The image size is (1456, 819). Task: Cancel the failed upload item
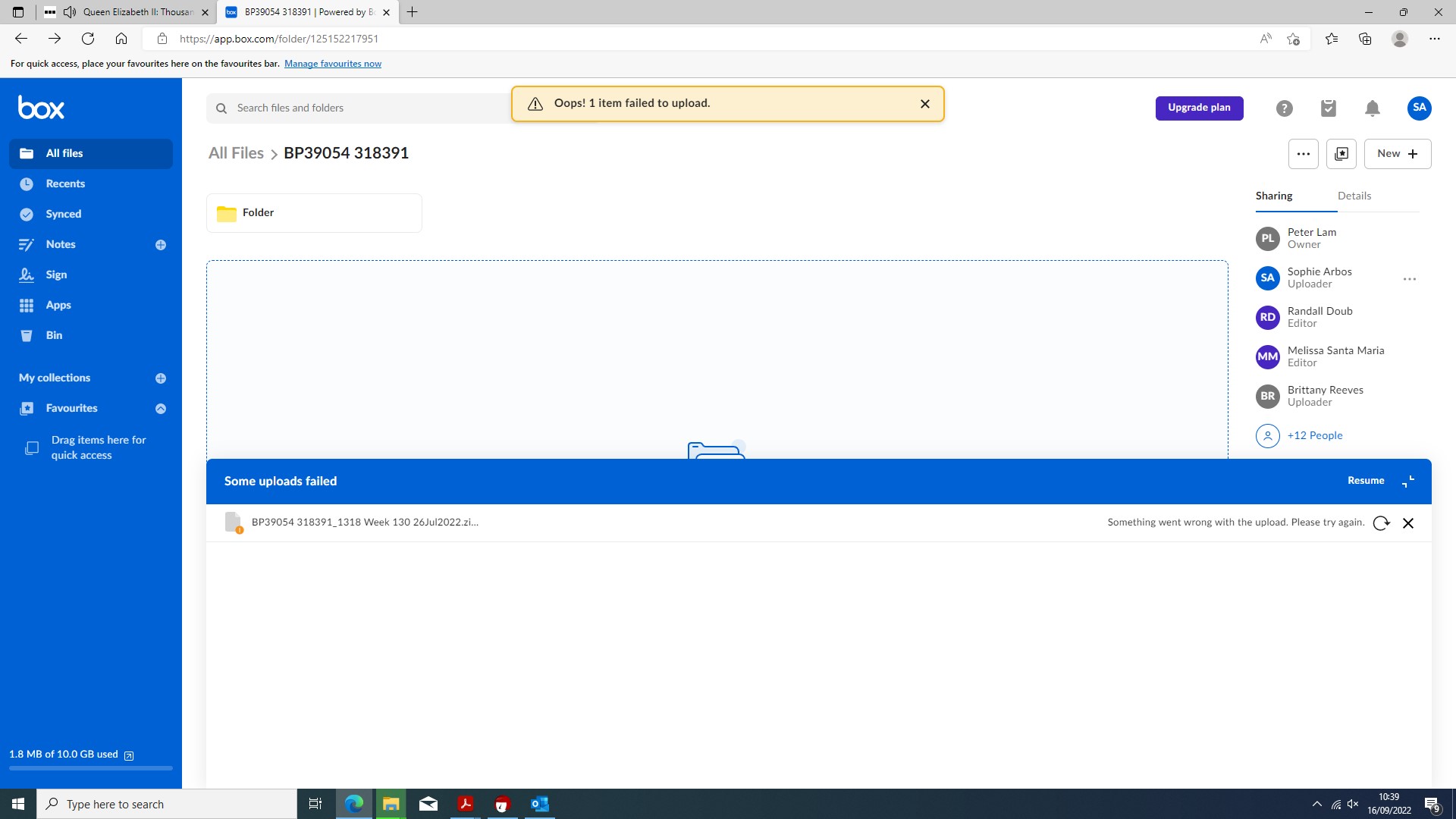(1408, 523)
